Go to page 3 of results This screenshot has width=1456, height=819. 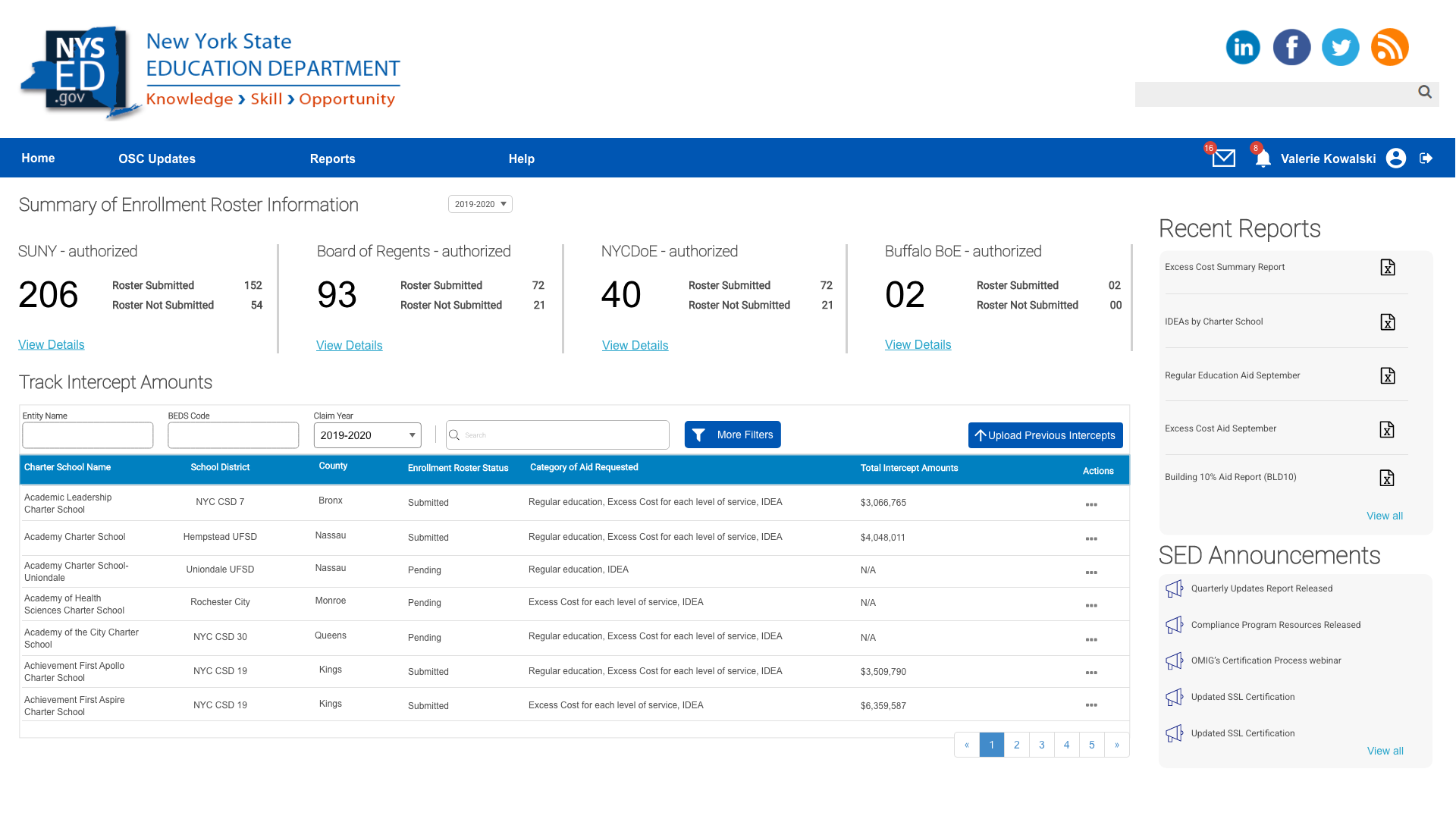click(x=1041, y=745)
